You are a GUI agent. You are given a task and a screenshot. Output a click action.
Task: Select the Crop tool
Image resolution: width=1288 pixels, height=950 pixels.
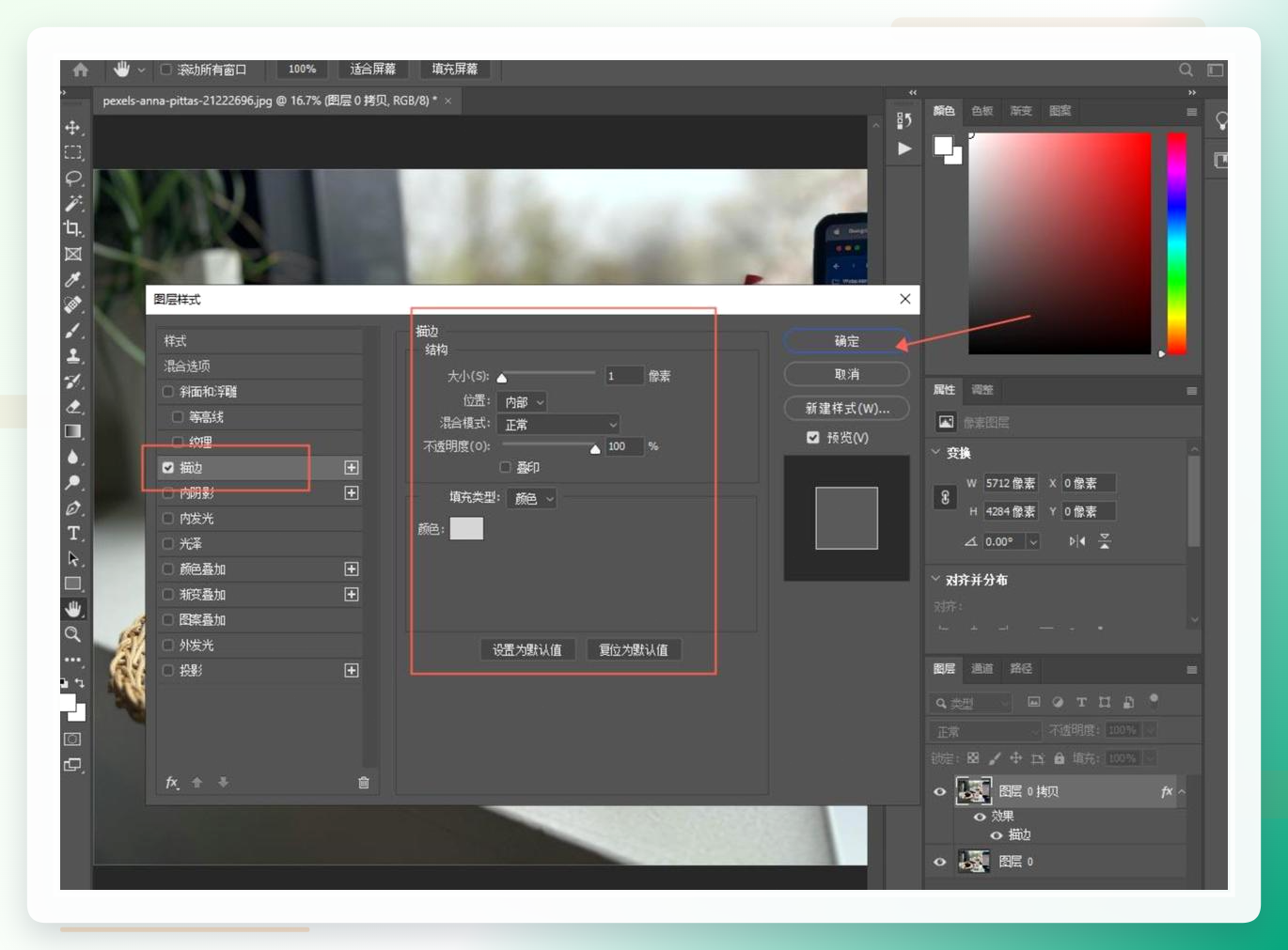pyautogui.click(x=72, y=228)
